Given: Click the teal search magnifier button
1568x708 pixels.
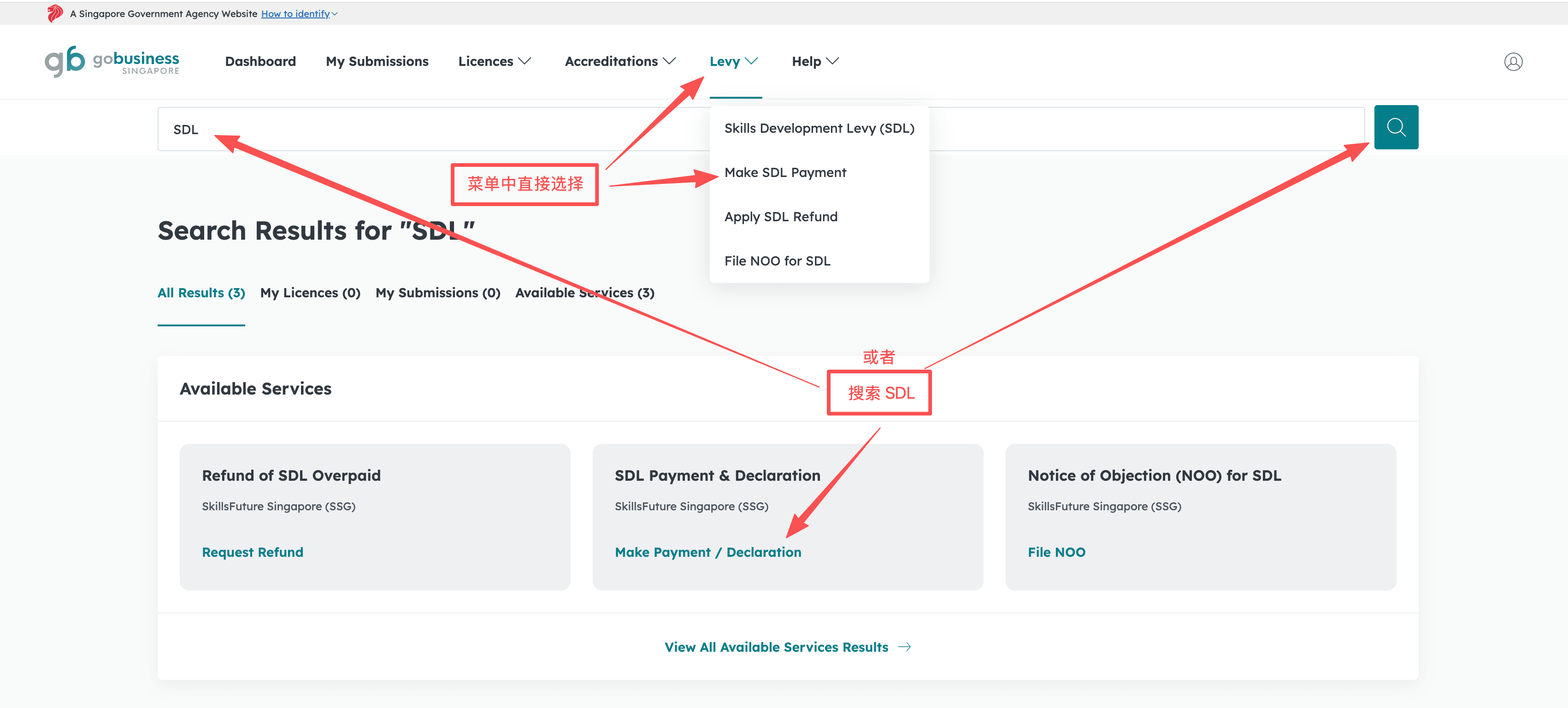Looking at the screenshot, I should (1395, 127).
